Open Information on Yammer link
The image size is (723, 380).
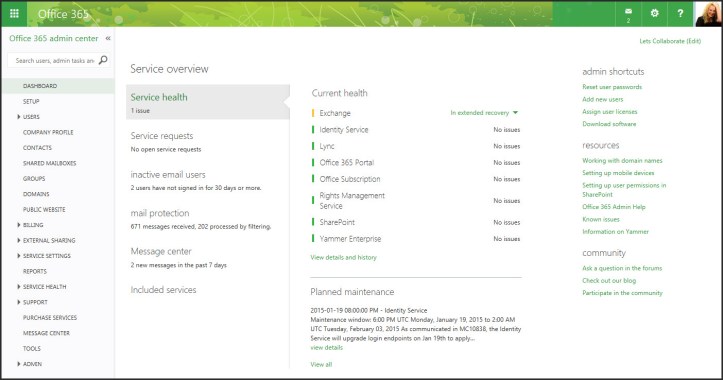(x=615, y=232)
